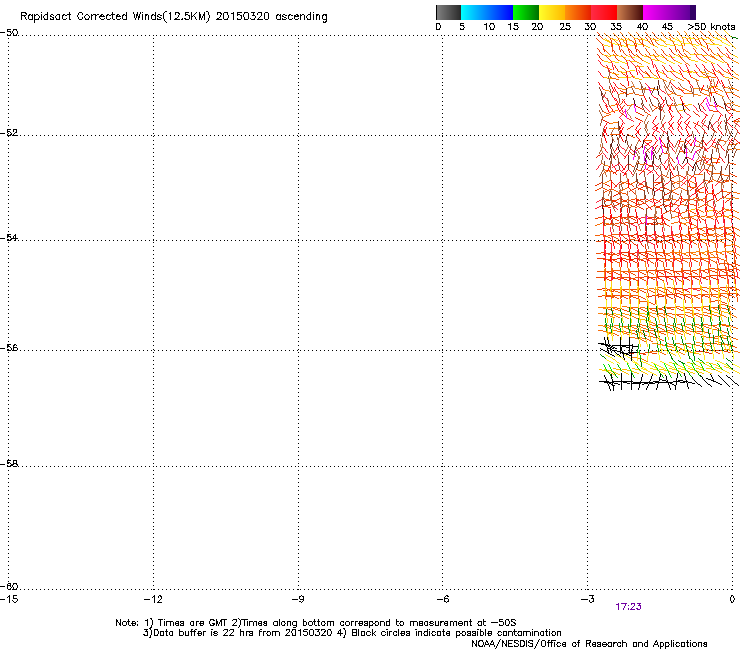Click the NOAA/NESDIS credit line
Screen dimensions: 740x650
click(x=589, y=644)
